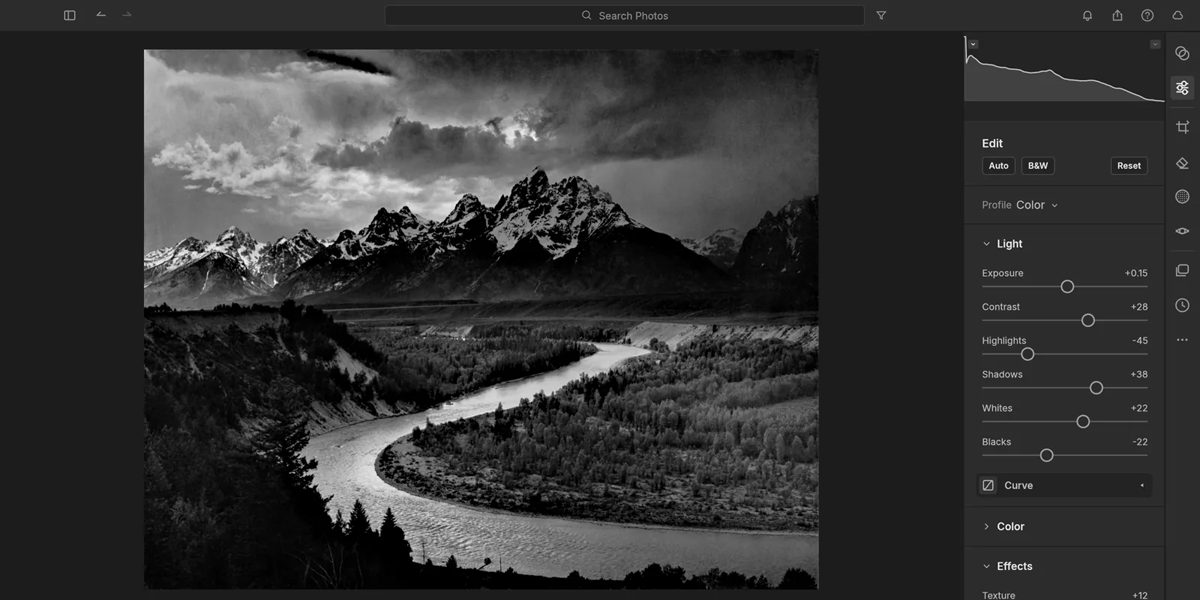Click the histogram graph
The width and height of the screenshot is (1200, 600).
[x=1064, y=69]
